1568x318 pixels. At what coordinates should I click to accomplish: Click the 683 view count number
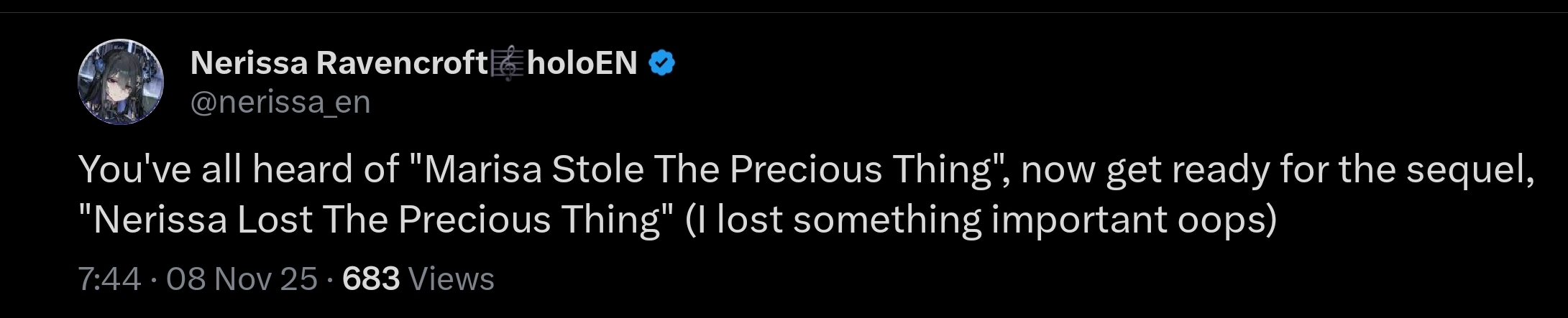[371, 279]
